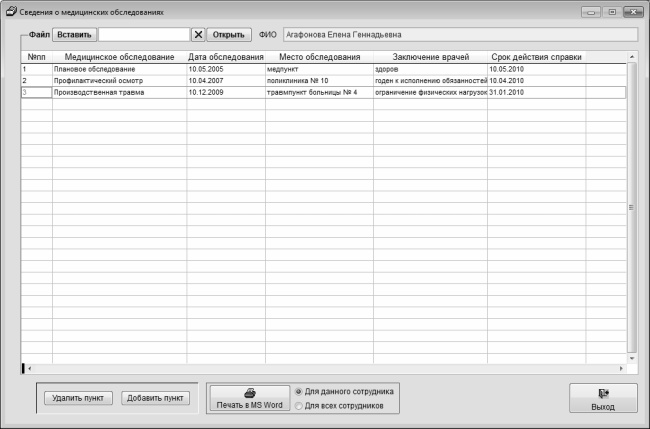
Task: Click vertical scrollbar down arrow
Action: click(x=631, y=358)
